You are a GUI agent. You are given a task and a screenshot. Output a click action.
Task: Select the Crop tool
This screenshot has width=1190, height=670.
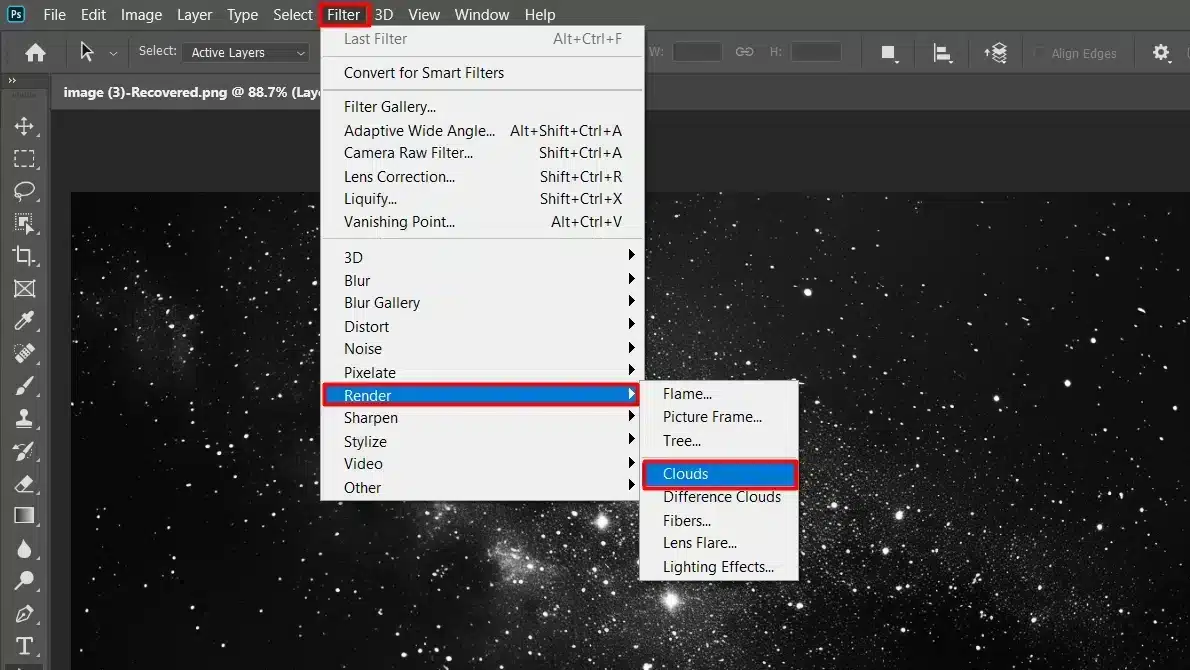click(x=24, y=256)
